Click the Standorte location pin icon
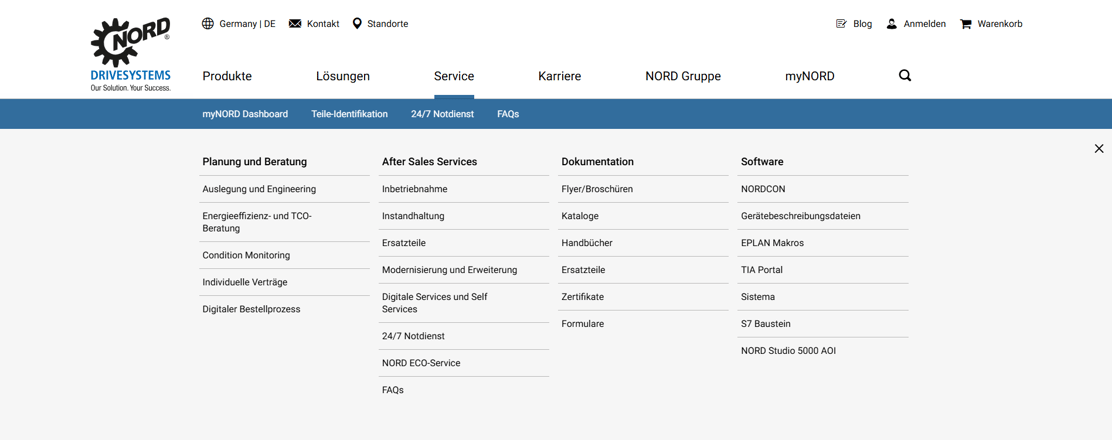This screenshot has width=1112, height=440. [x=357, y=24]
